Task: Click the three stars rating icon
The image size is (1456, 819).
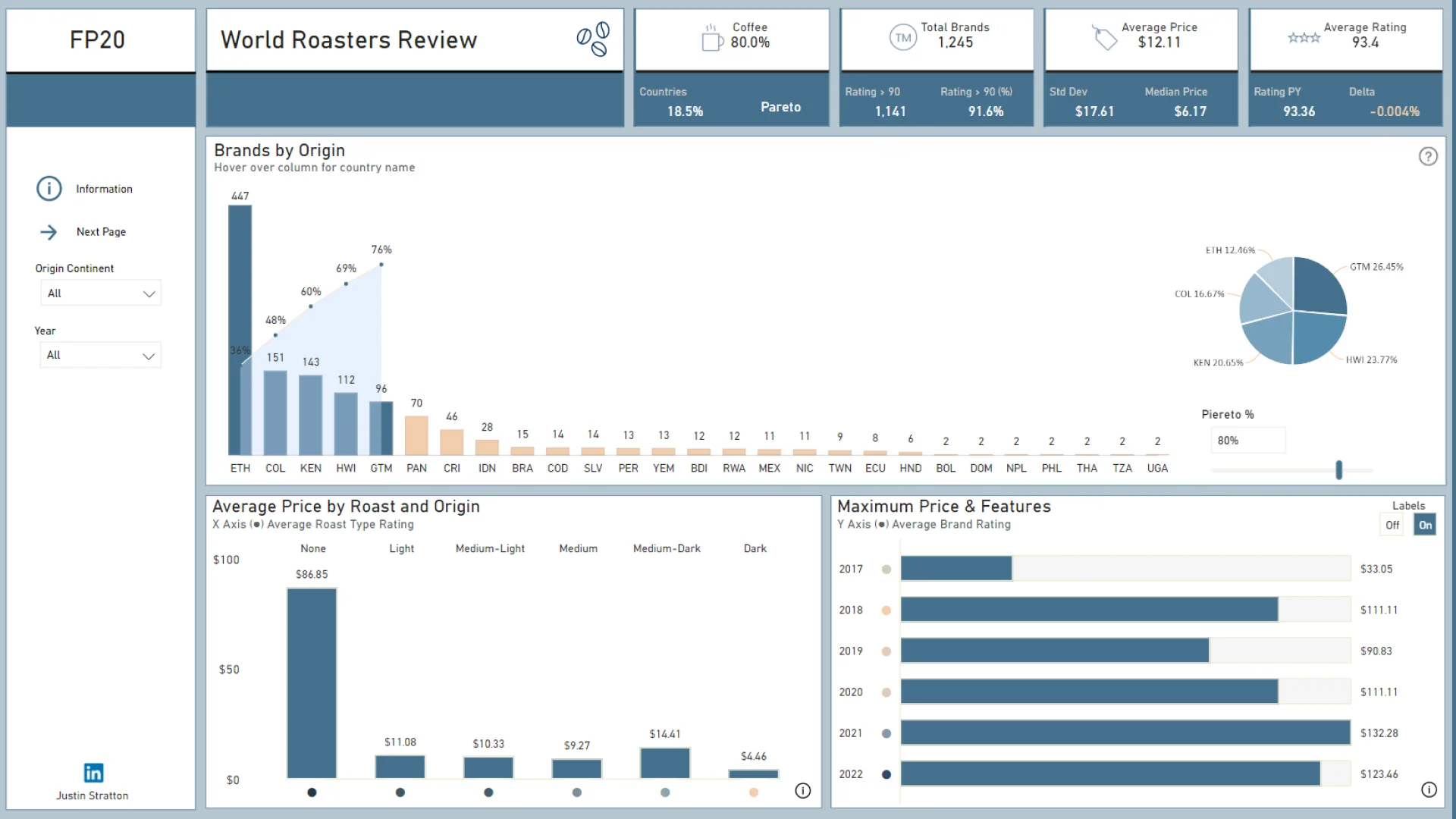Action: point(1304,38)
